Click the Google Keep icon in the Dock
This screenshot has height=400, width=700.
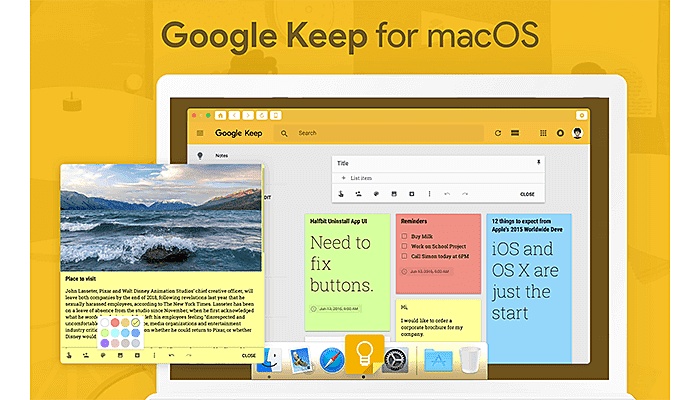pos(364,355)
